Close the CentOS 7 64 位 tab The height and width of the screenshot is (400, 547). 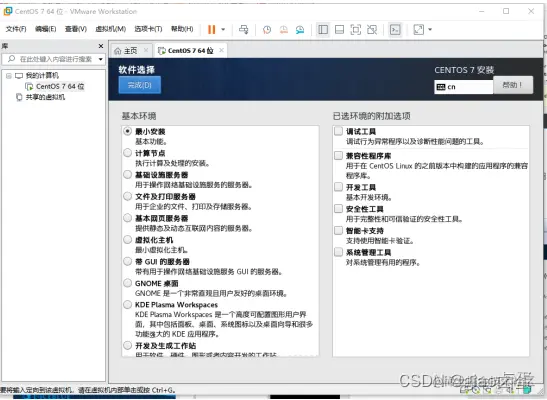(221, 51)
